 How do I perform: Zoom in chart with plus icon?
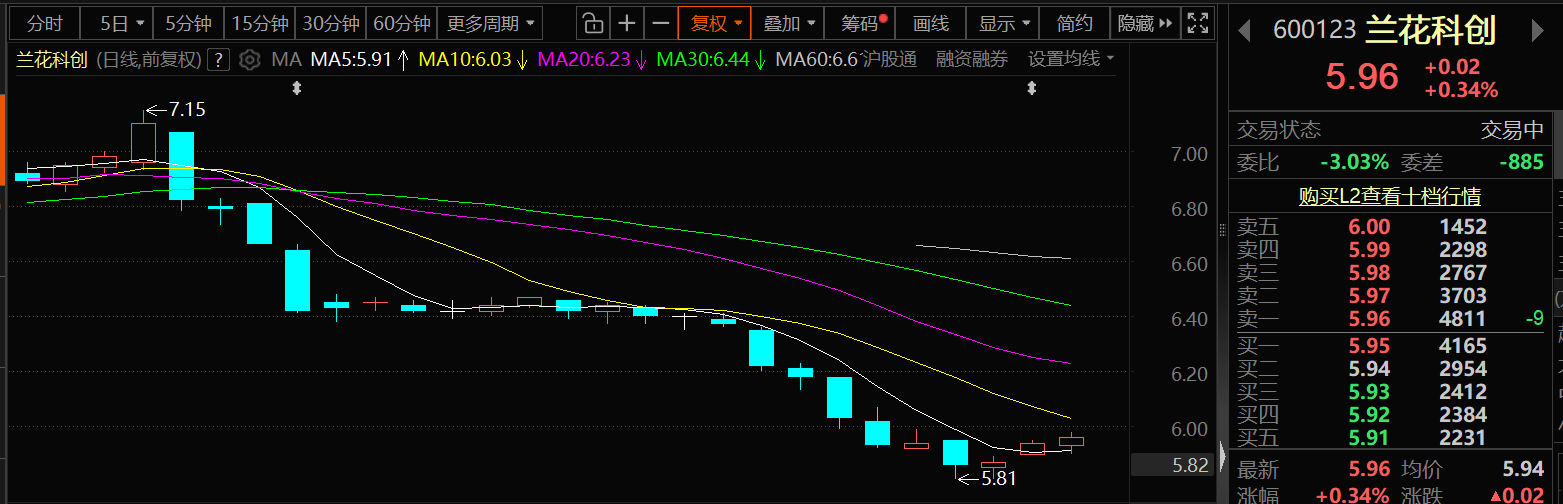[x=627, y=23]
